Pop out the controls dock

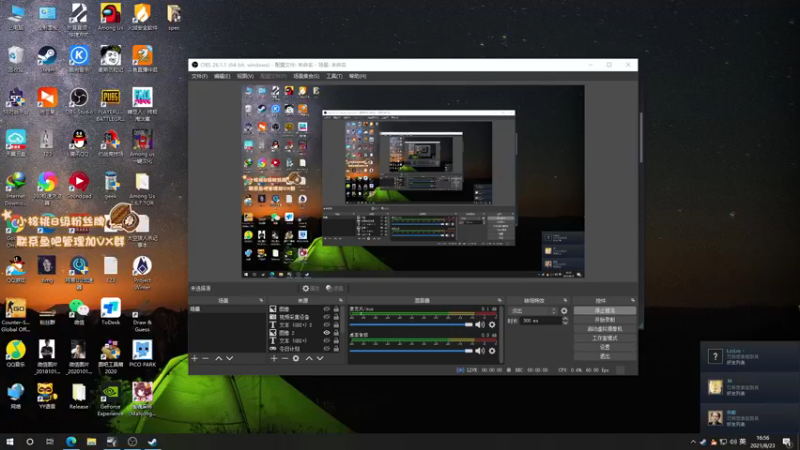(x=633, y=301)
